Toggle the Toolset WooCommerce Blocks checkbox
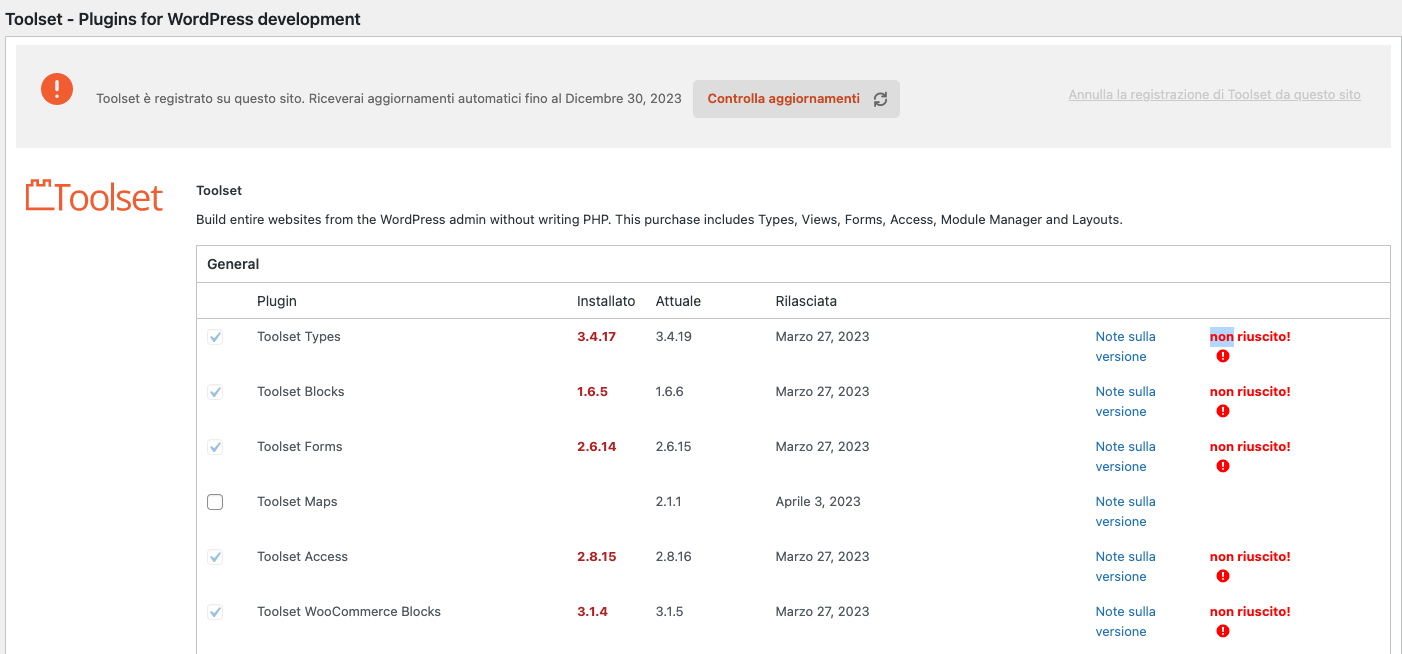Image resolution: width=1402 pixels, height=654 pixels. coord(215,612)
